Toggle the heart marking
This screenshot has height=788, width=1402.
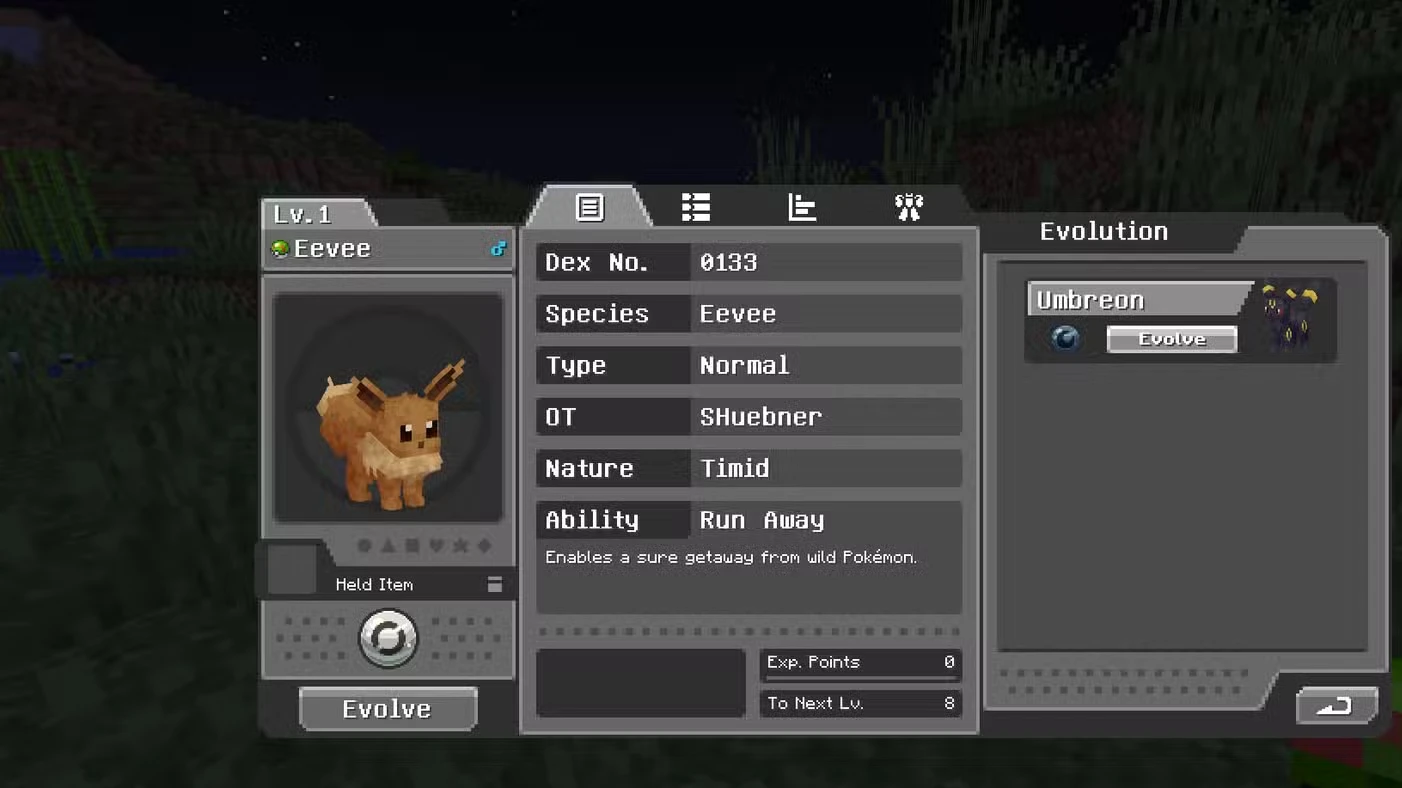(436, 546)
